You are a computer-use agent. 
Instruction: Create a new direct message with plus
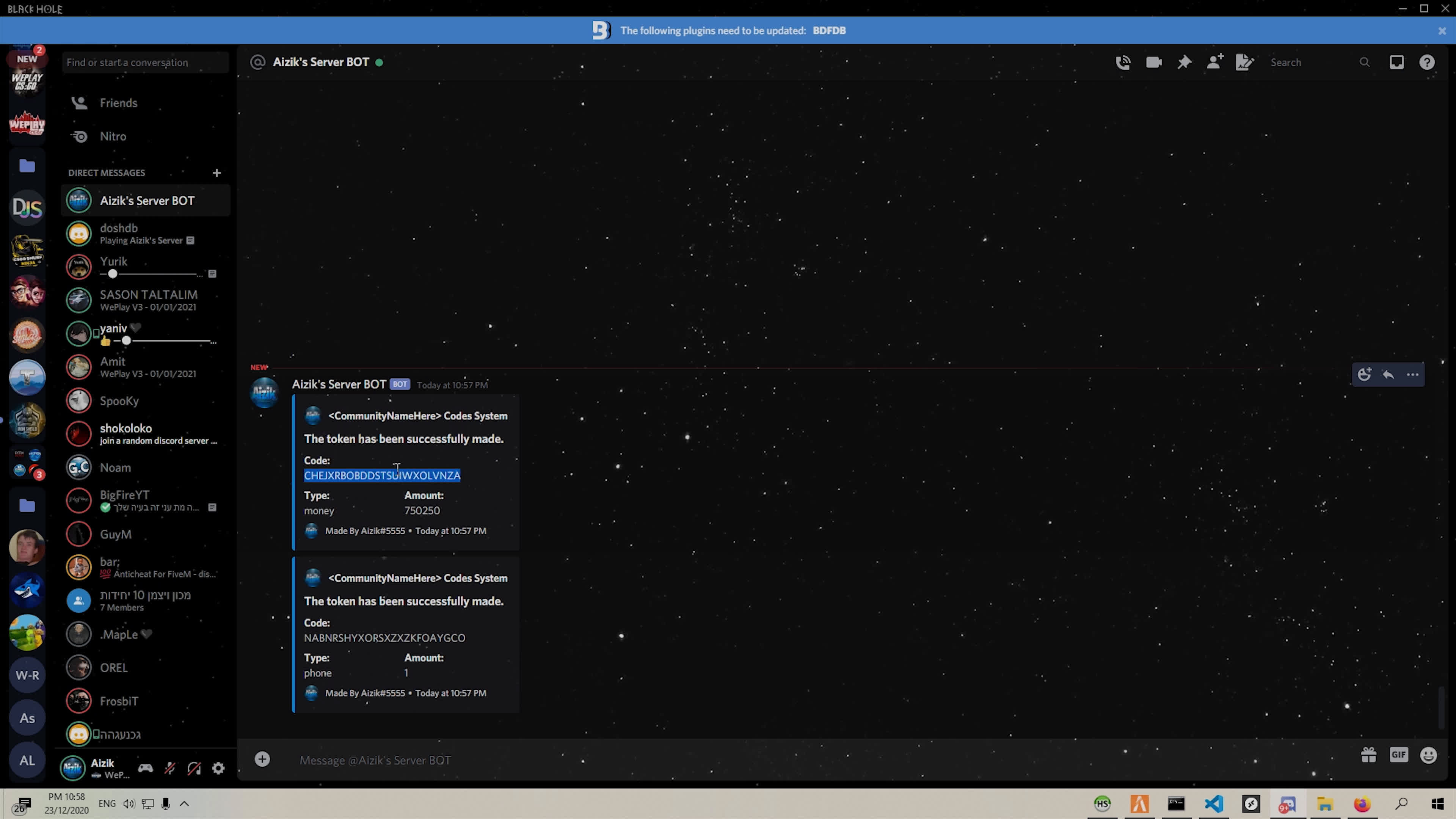(x=217, y=173)
